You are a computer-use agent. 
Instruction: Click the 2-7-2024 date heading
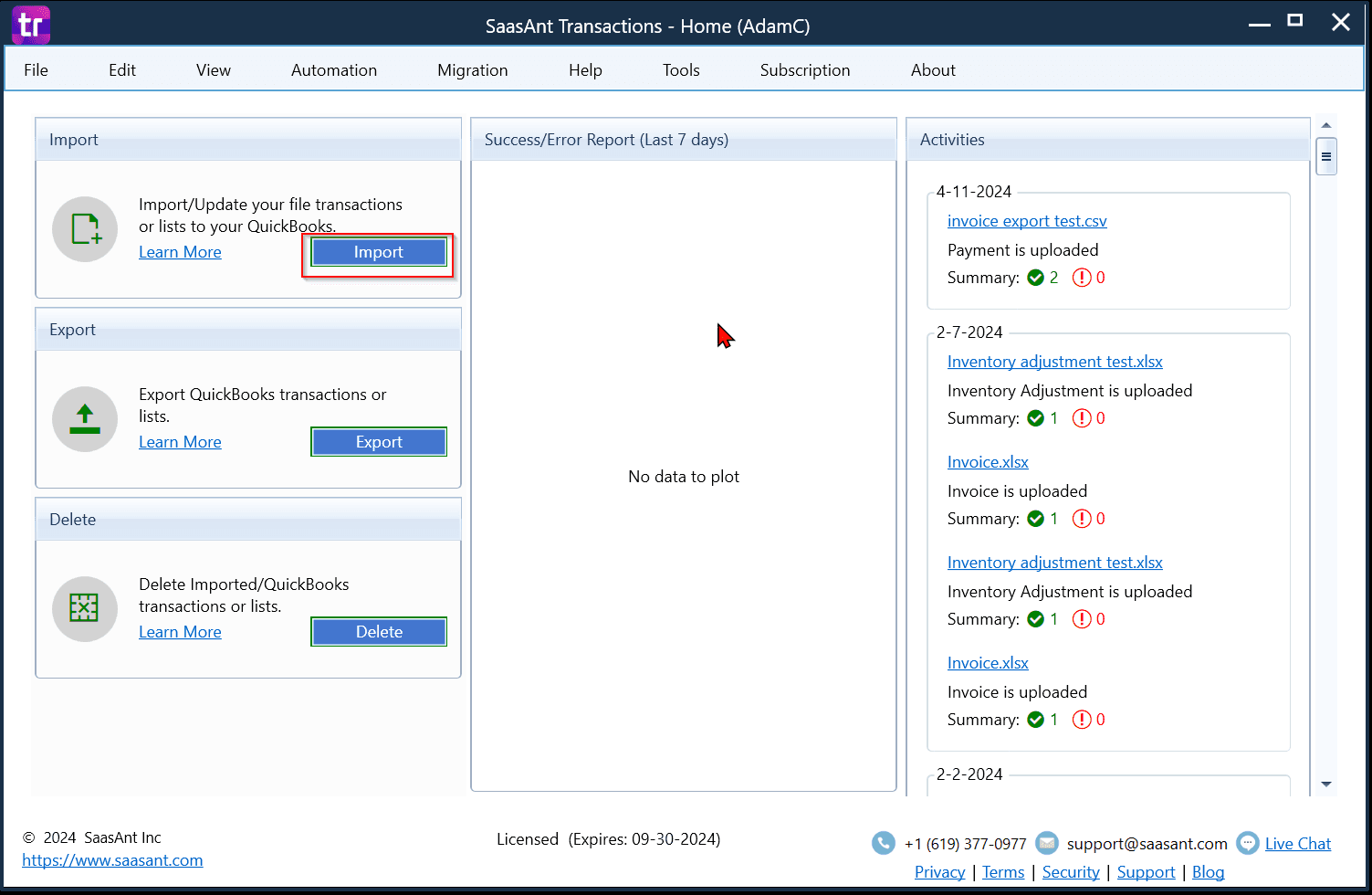(969, 332)
